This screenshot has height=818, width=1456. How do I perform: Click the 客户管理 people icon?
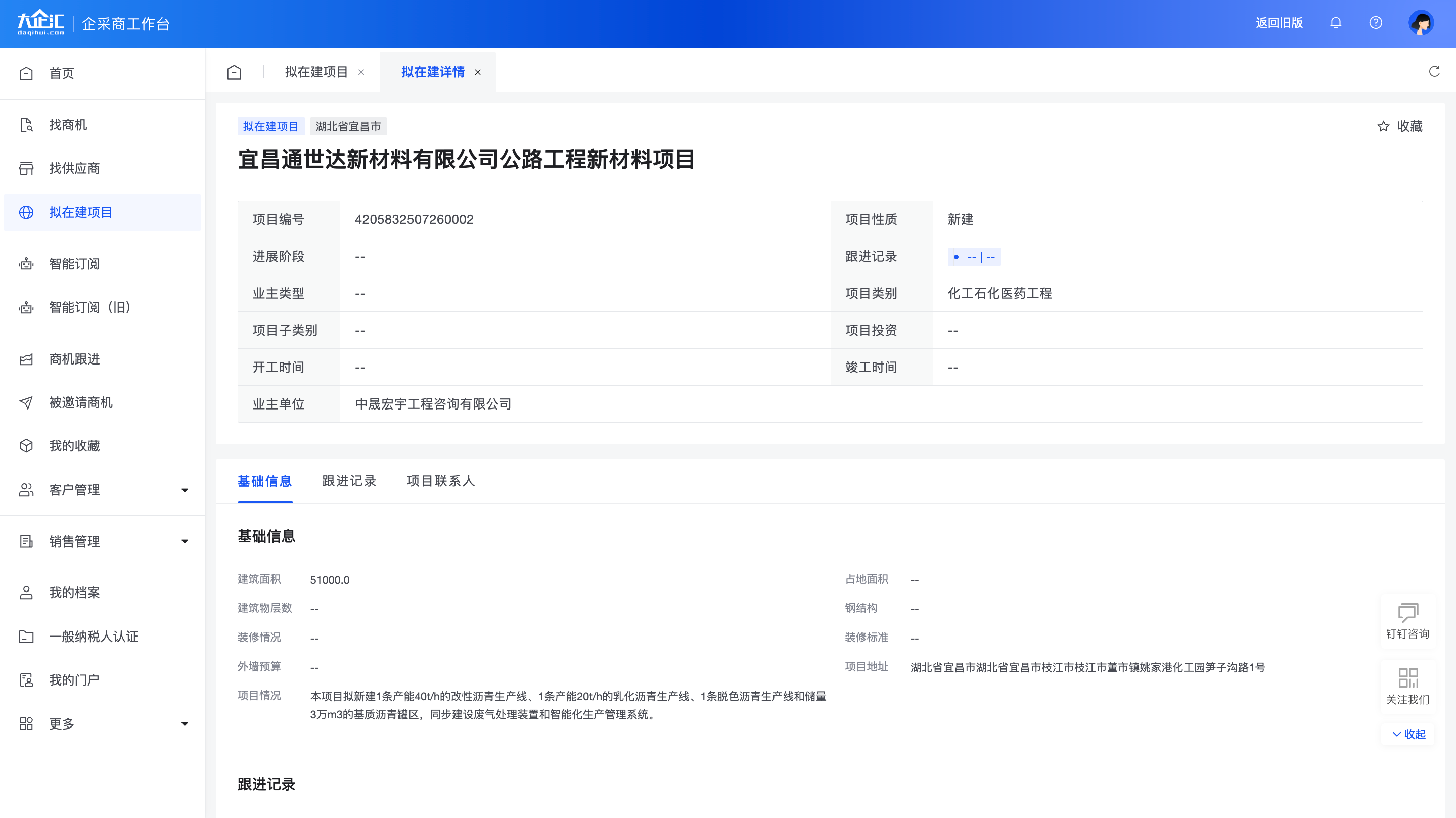click(26, 489)
